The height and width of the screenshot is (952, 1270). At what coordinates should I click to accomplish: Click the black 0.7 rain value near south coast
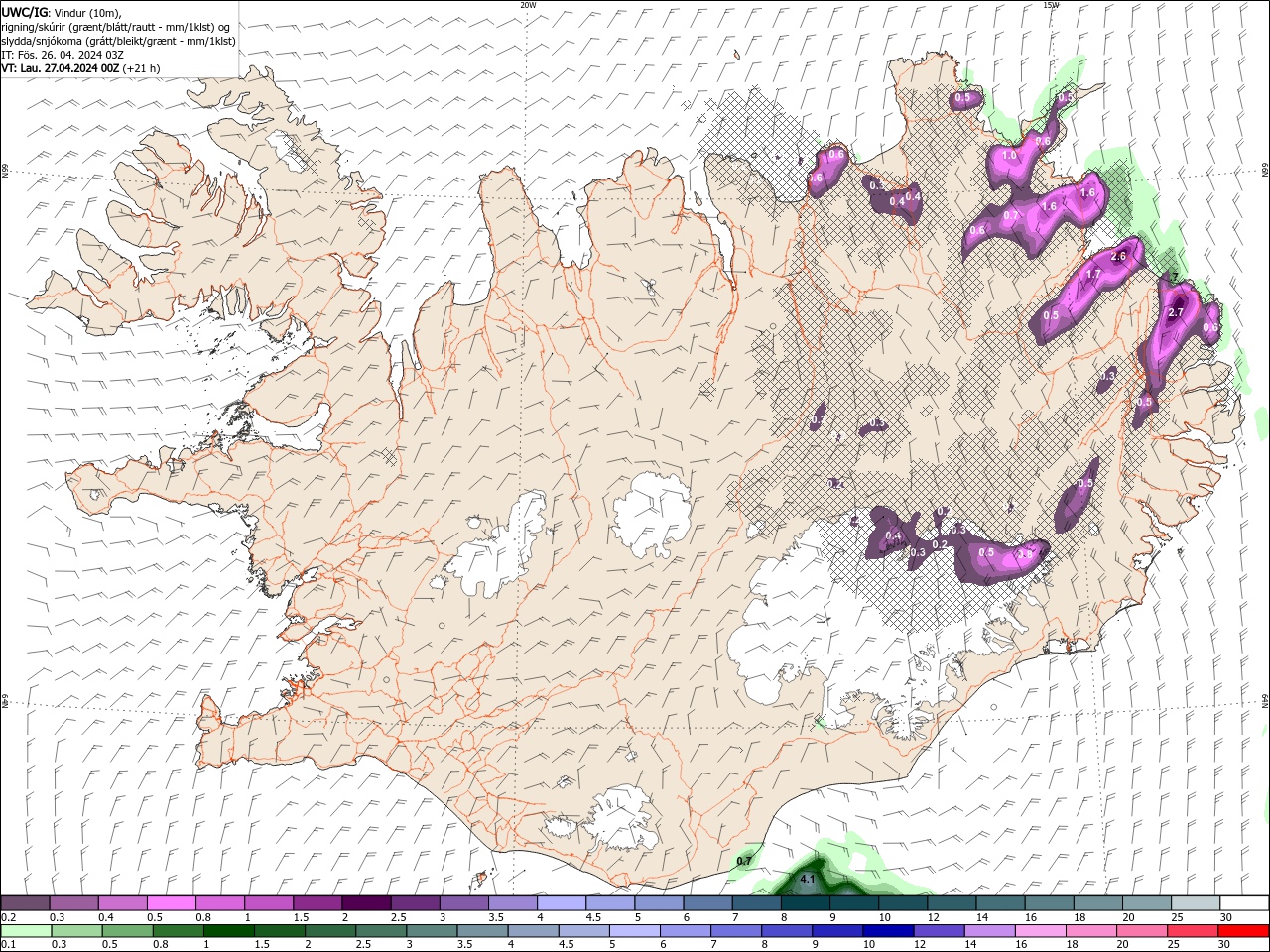(x=744, y=861)
